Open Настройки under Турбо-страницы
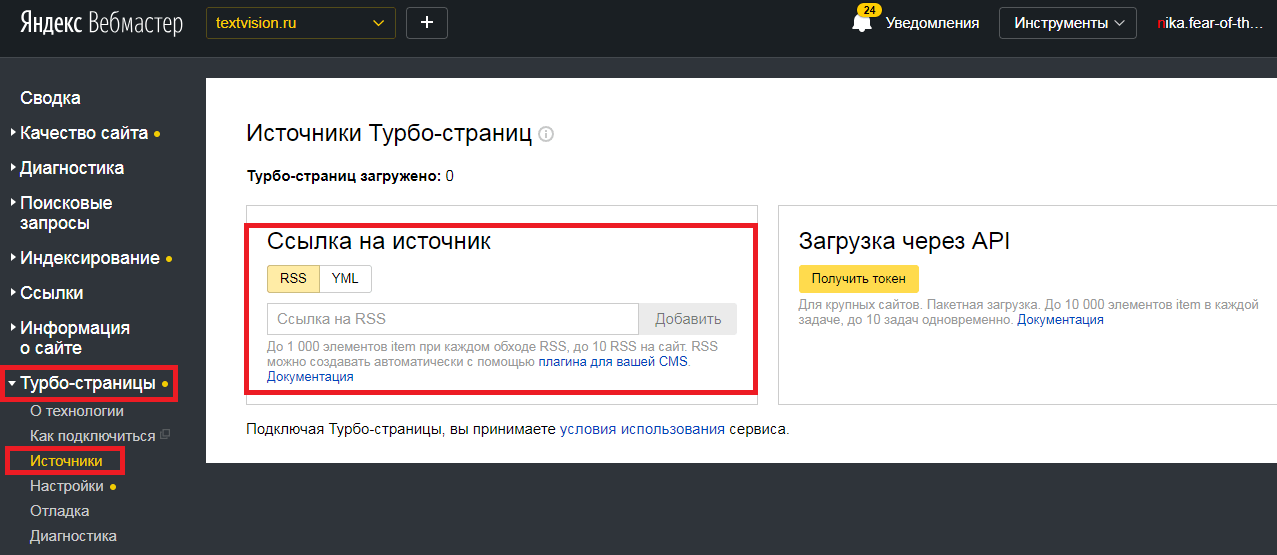The height and width of the screenshot is (555, 1277). (x=67, y=486)
